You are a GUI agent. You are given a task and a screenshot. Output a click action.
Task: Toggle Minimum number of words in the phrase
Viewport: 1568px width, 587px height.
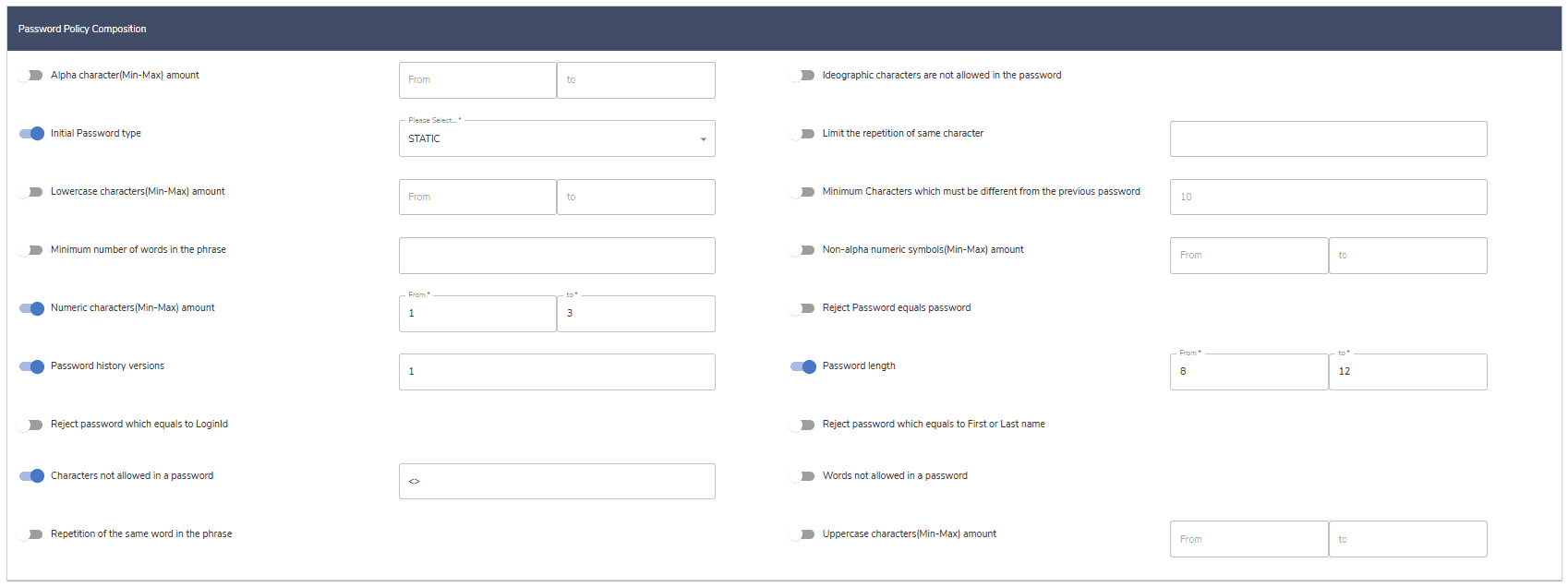31,250
